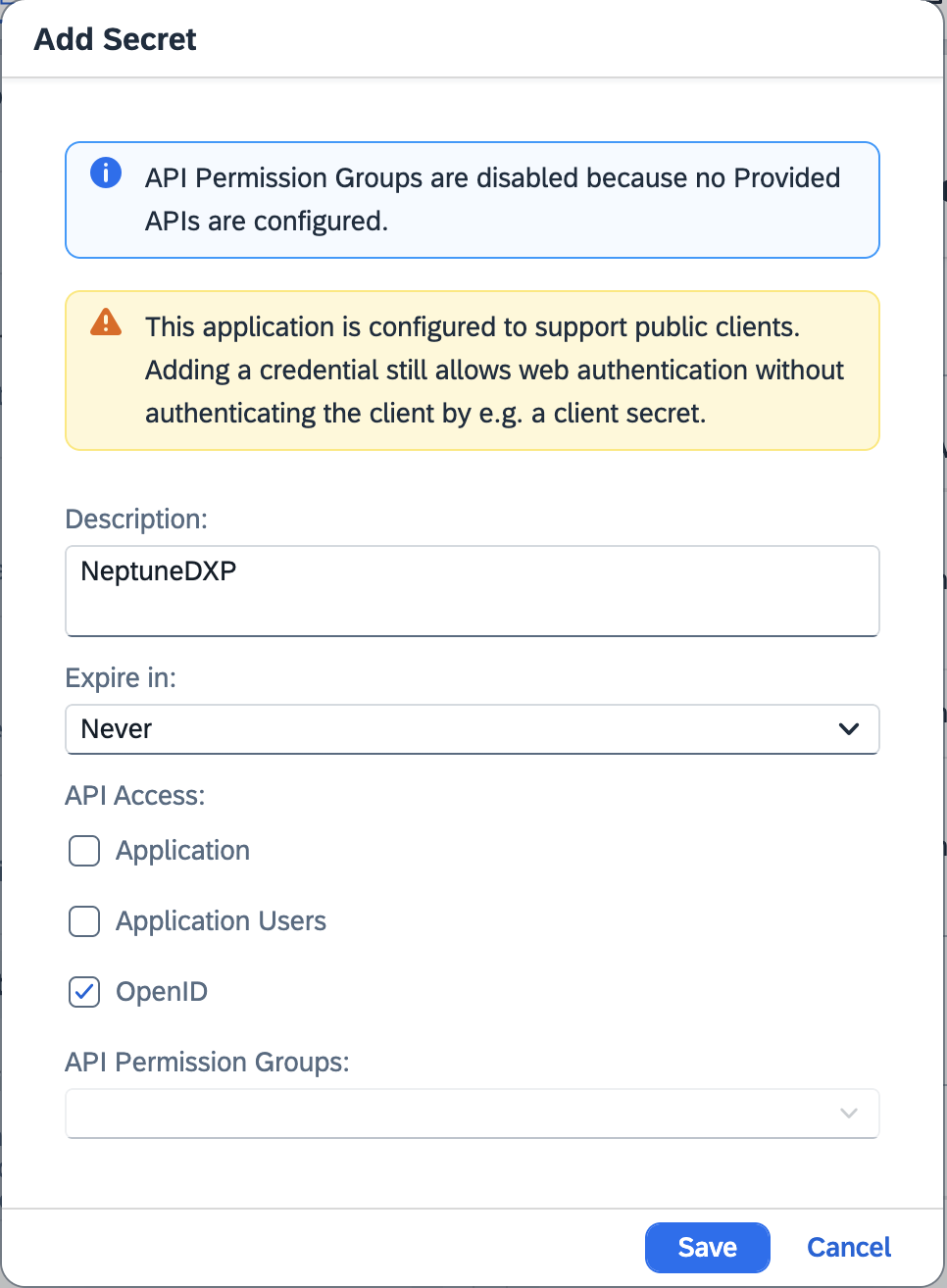The width and height of the screenshot is (947, 1288).
Task: Enable the Application Users checkbox
Action: click(84, 921)
